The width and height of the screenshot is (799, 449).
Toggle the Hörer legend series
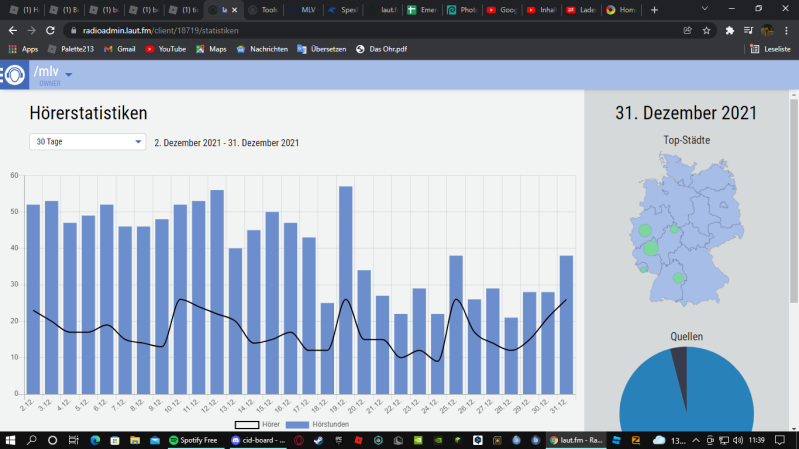[257, 424]
